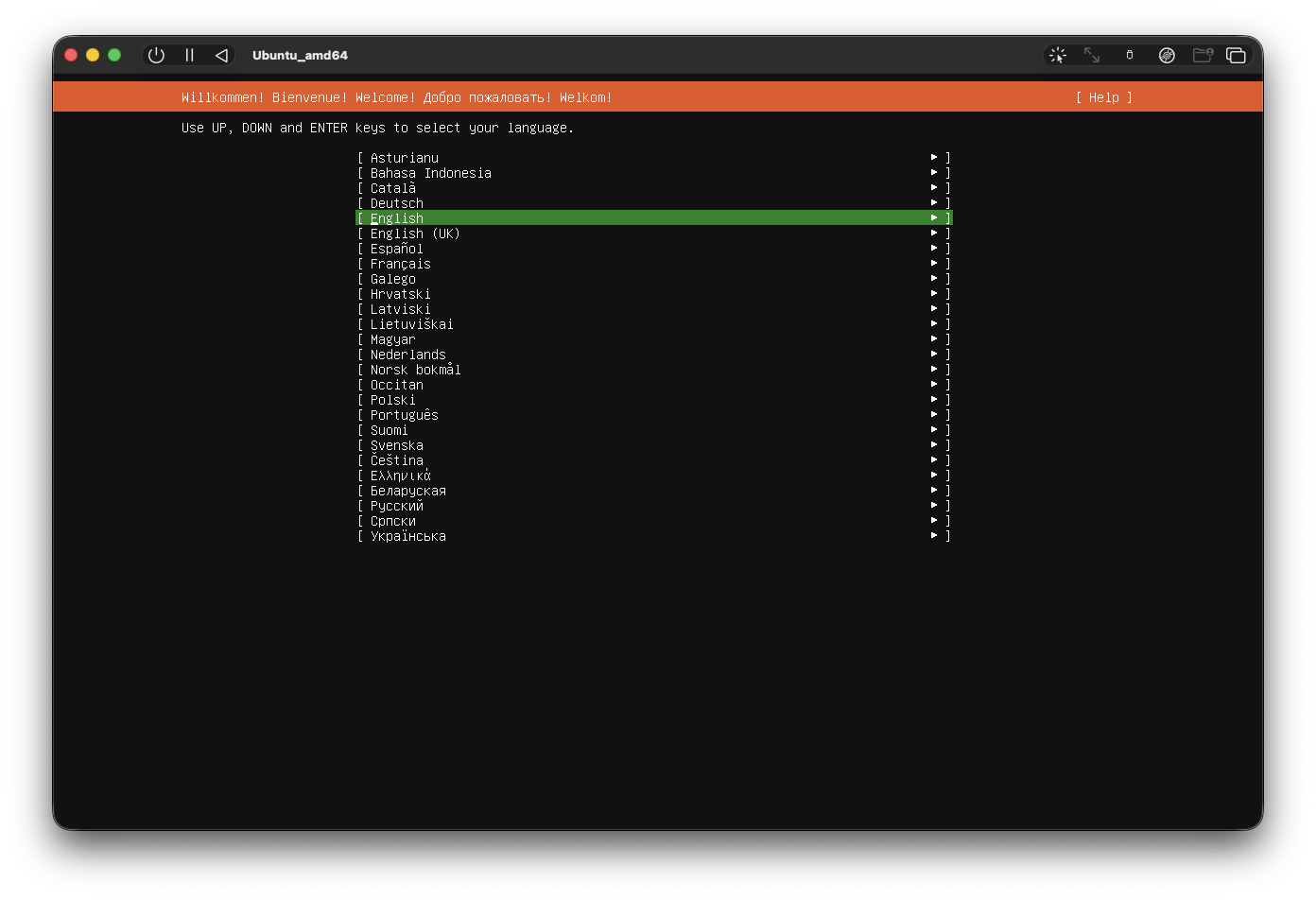The width and height of the screenshot is (1316, 900).
Task: Pick Français in the language list
Action: click(401, 264)
